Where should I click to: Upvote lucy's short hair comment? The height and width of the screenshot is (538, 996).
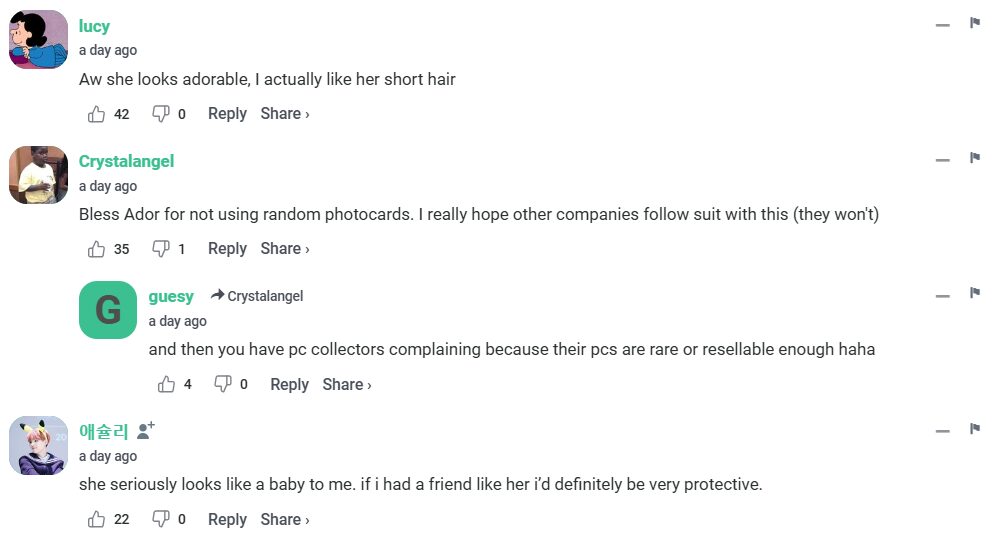click(97, 114)
